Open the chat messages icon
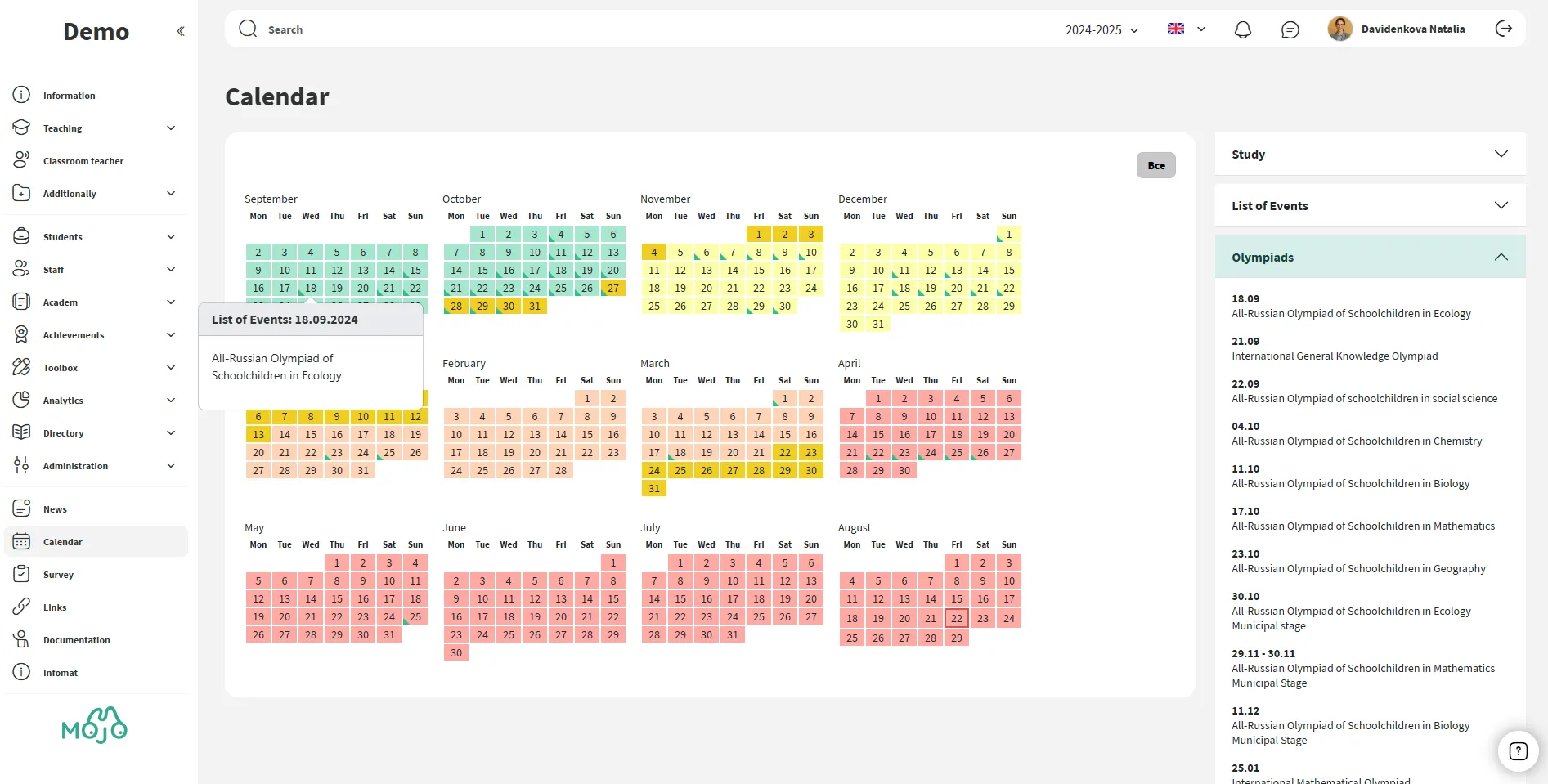The height and width of the screenshot is (784, 1548). [1290, 30]
